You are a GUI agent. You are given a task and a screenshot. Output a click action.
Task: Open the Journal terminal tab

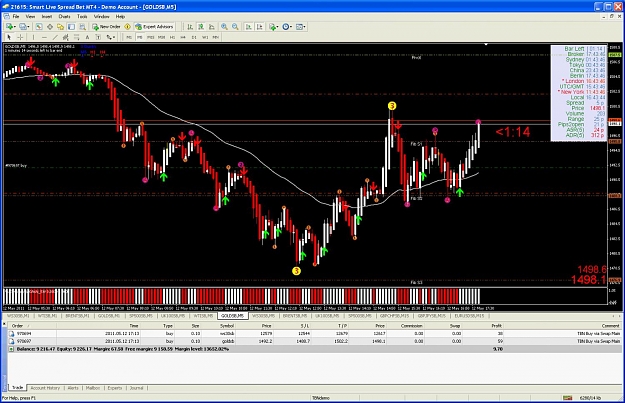136,388
